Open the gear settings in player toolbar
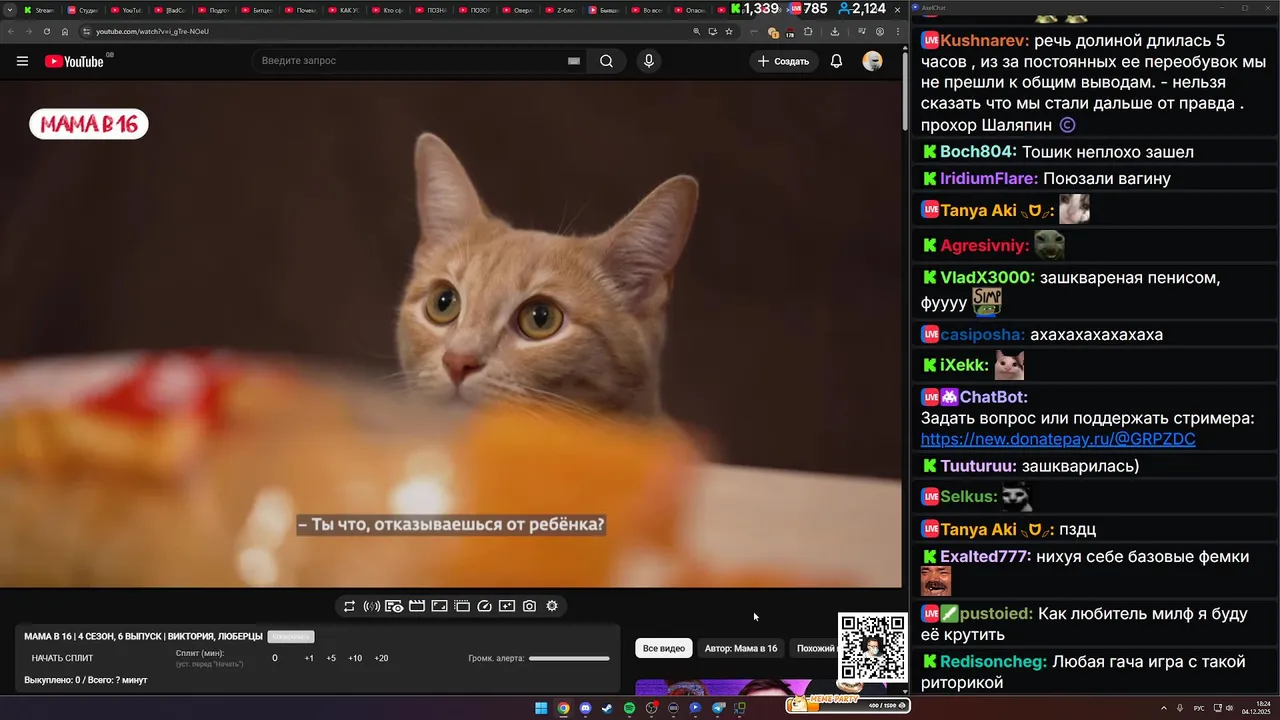This screenshot has height=720, width=1280. pyautogui.click(x=552, y=606)
